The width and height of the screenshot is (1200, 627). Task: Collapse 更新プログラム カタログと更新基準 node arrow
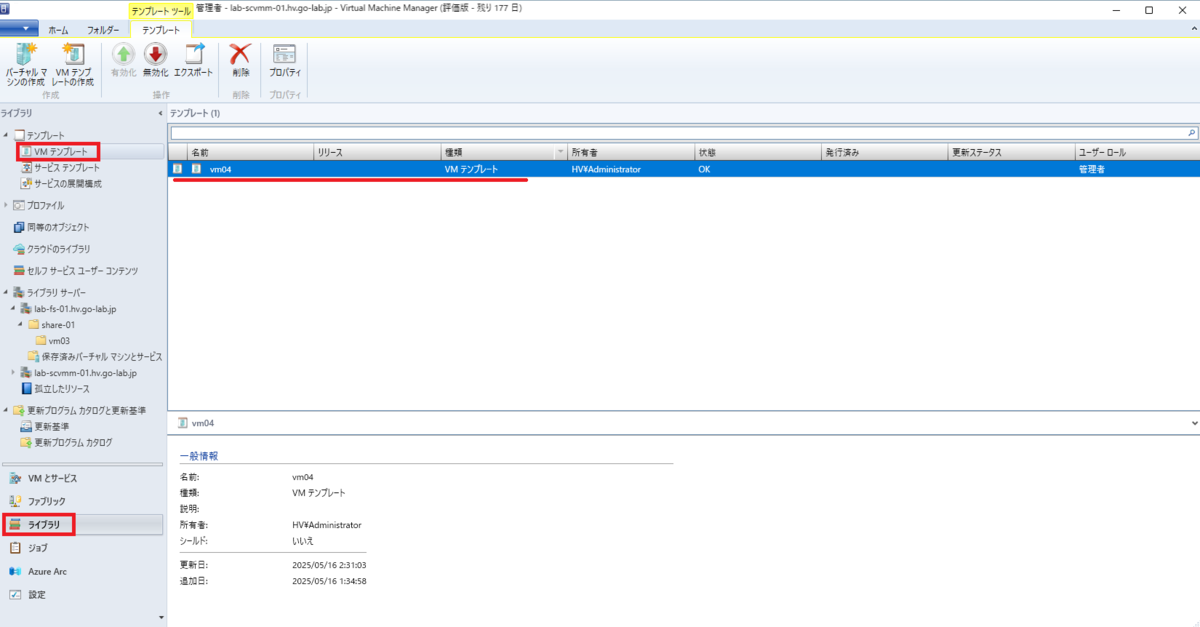coord(6,410)
